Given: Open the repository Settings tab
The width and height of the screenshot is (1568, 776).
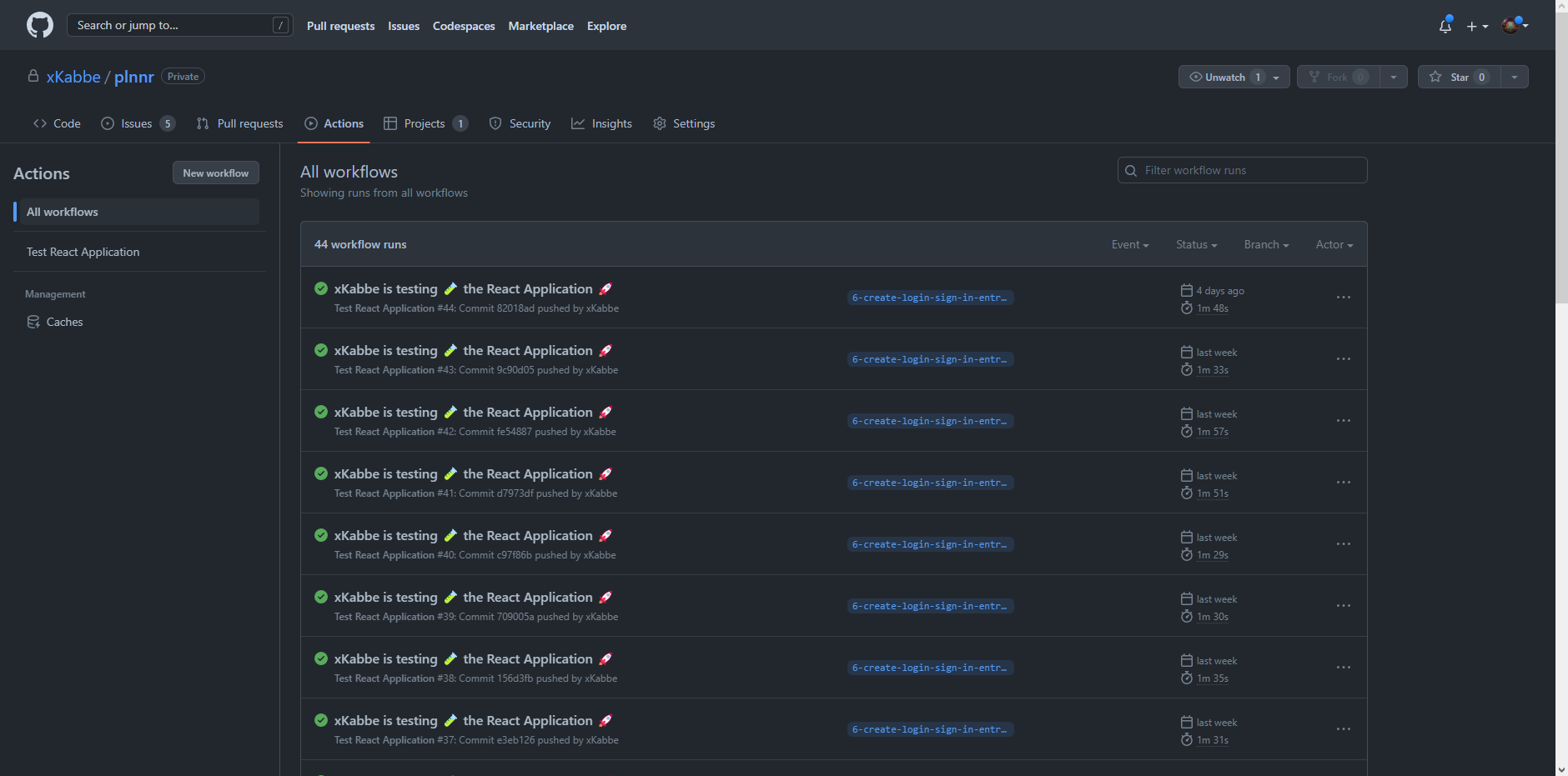Looking at the screenshot, I should pos(684,123).
